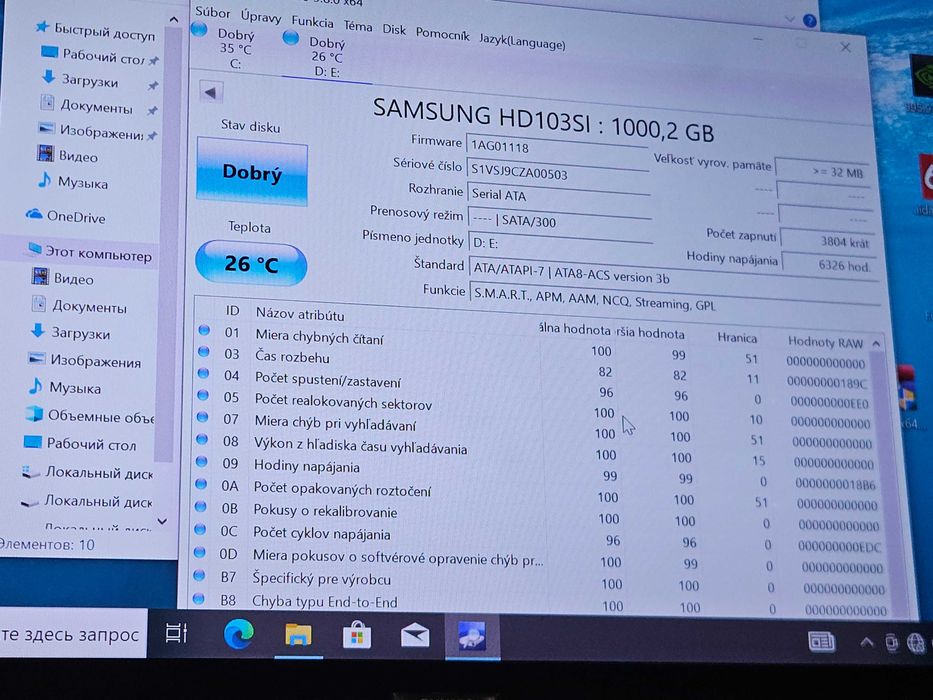The width and height of the screenshot is (933, 700).
Task: Open the Disk menu
Action: (x=394, y=30)
